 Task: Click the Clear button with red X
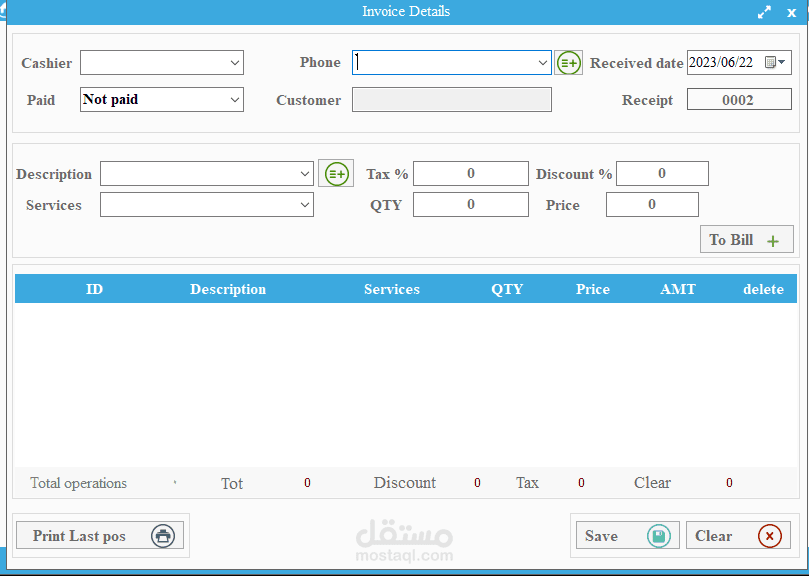738,535
